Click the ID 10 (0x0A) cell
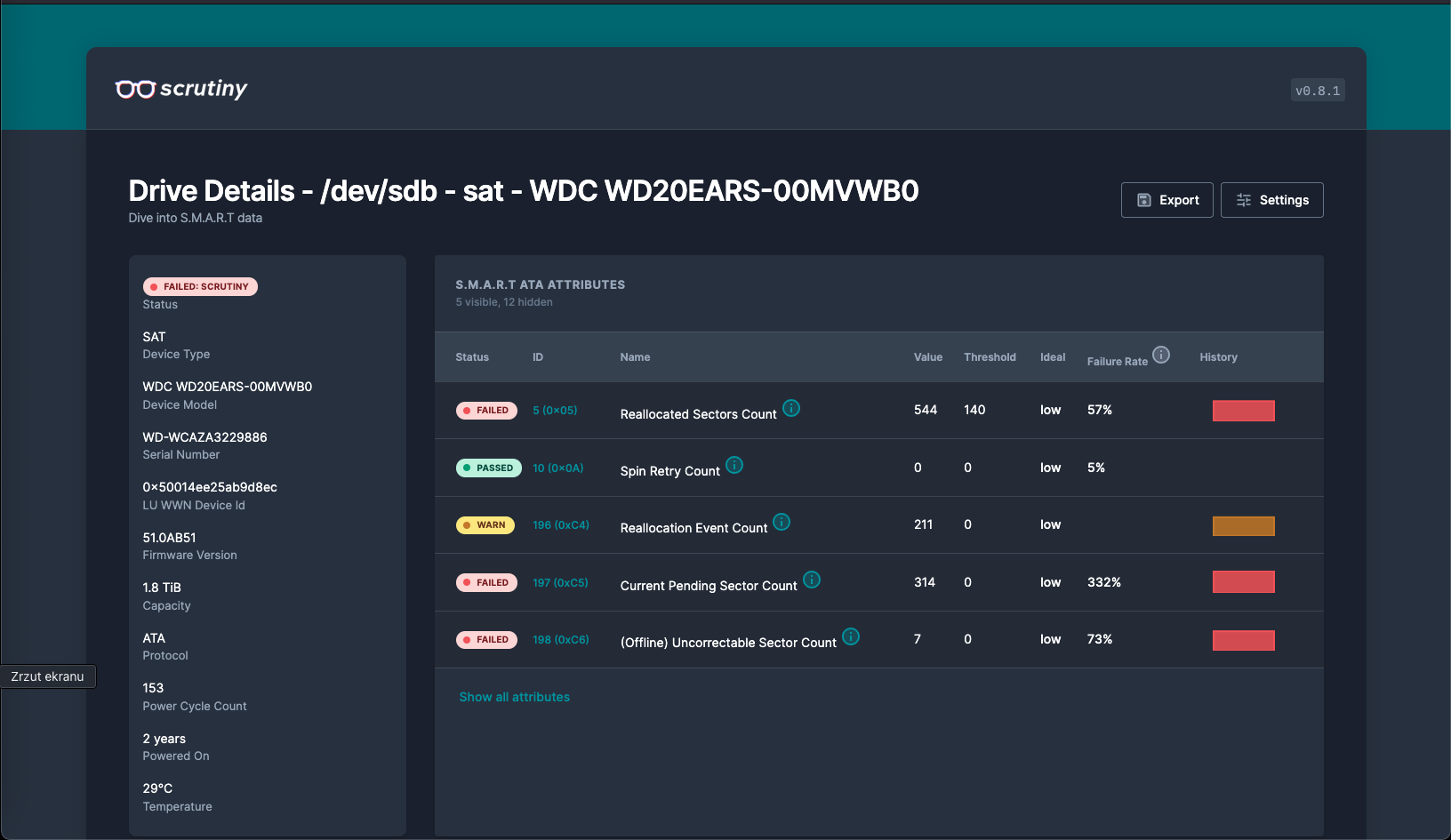Viewport: 1451px width, 840px height. click(x=558, y=468)
